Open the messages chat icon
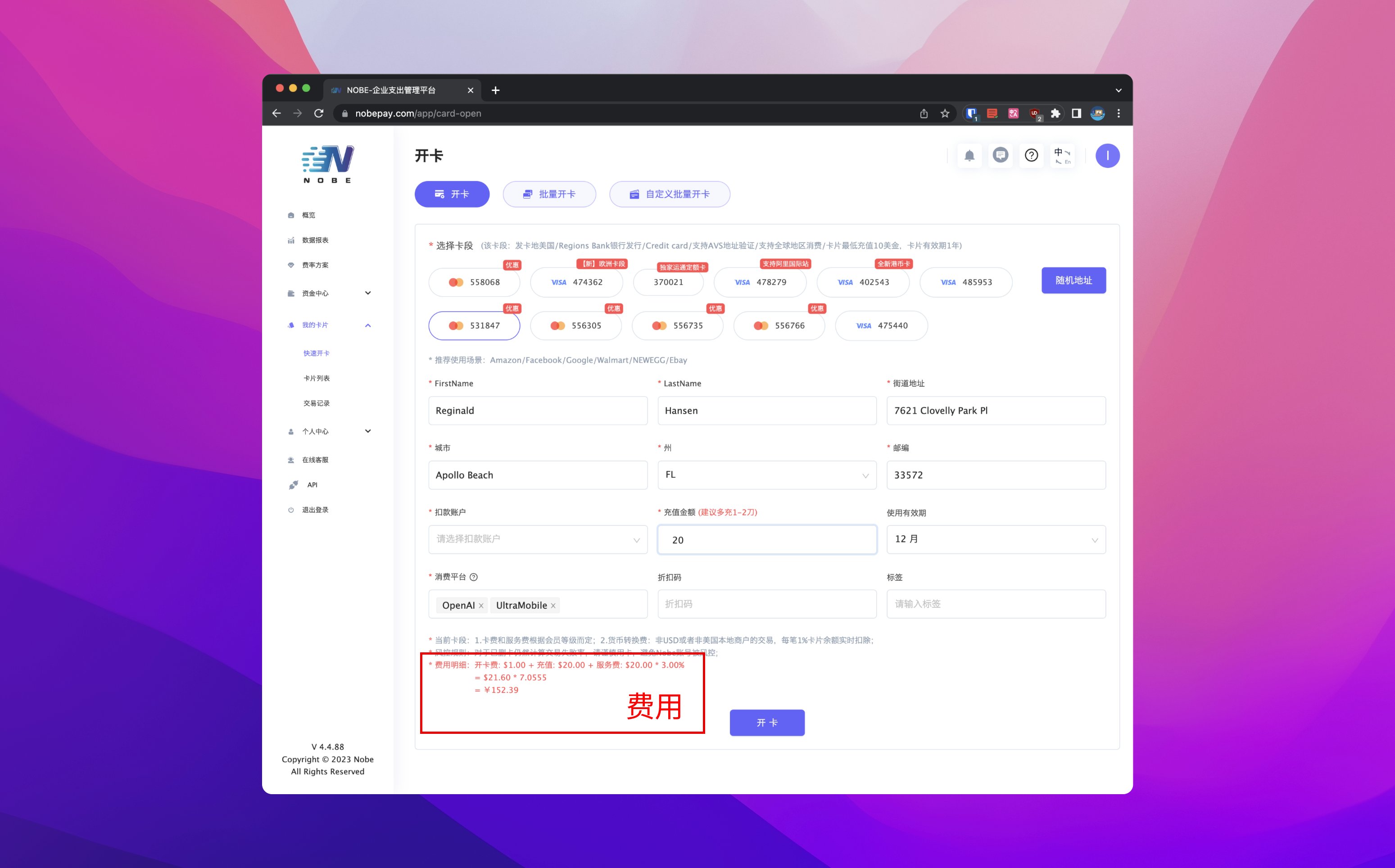Image resolution: width=1395 pixels, height=868 pixels. tap(1001, 156)
